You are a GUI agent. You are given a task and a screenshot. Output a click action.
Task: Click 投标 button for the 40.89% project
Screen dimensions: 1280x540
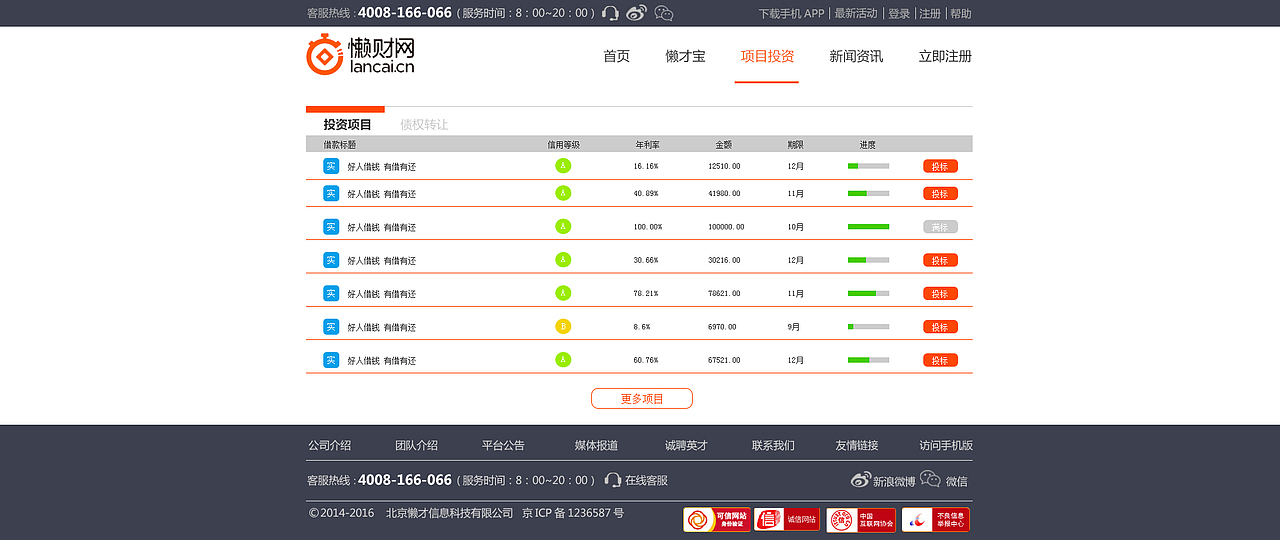(940, 193)
